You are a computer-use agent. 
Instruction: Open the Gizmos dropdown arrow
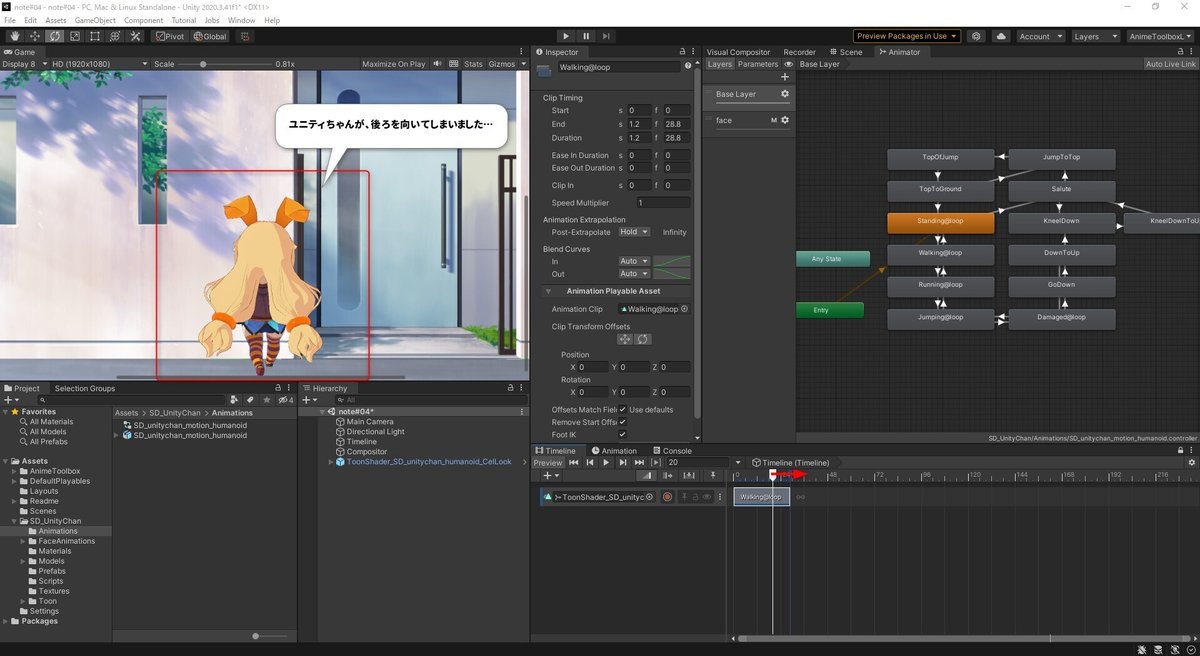[522, 64]
